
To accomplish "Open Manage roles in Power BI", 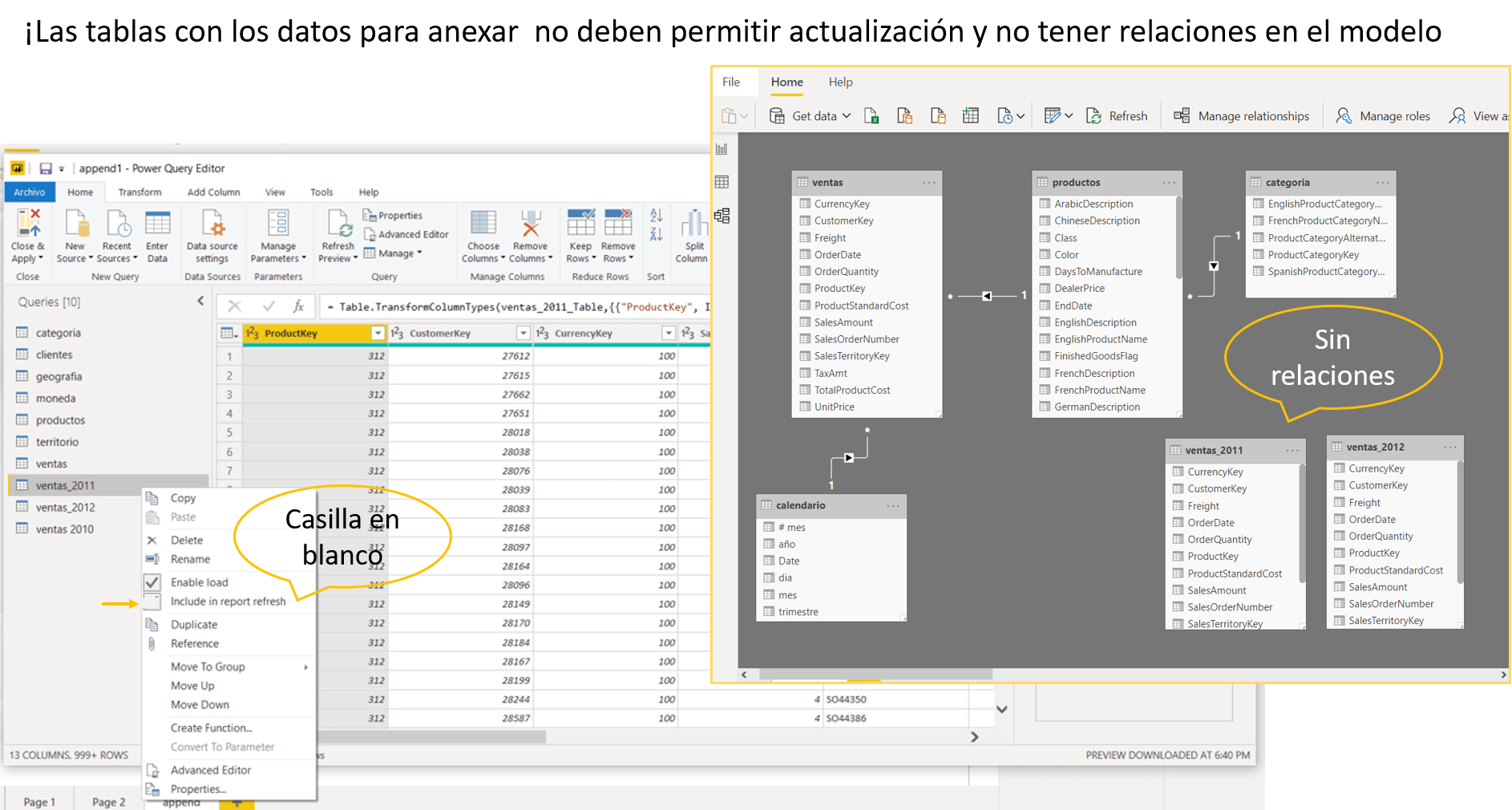I will (x=1383, y=115).
